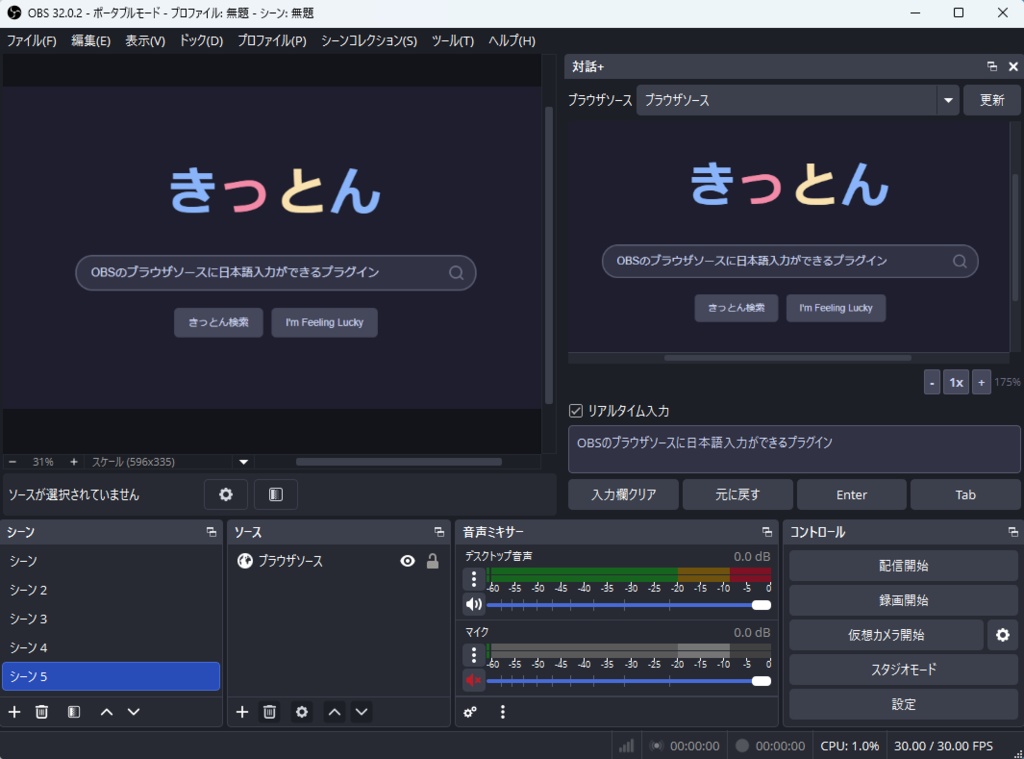Screen dimensions: 1024x759
Task: Open advanced audio settings gear in mixer
Action: point(470,711)
